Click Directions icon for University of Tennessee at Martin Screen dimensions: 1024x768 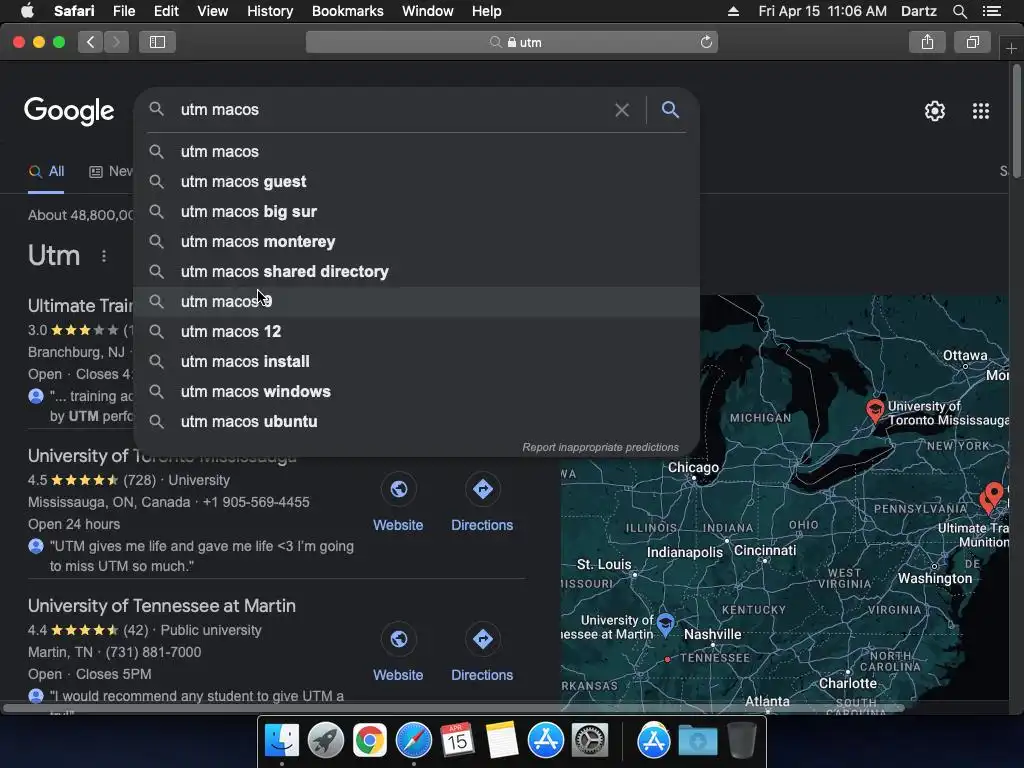[x=483, y=639]
